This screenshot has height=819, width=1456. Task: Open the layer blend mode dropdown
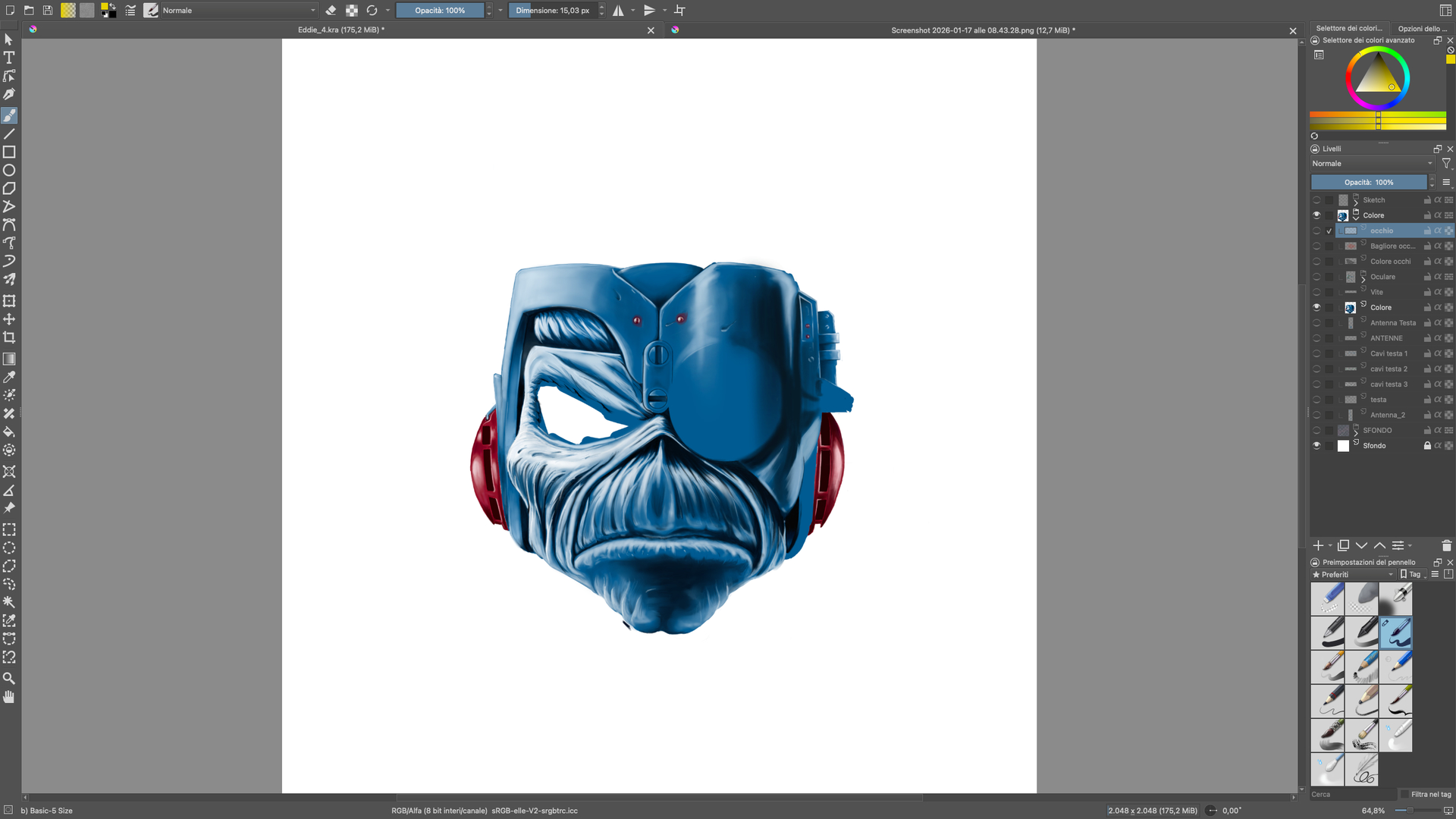click(x=1371, y=164)
